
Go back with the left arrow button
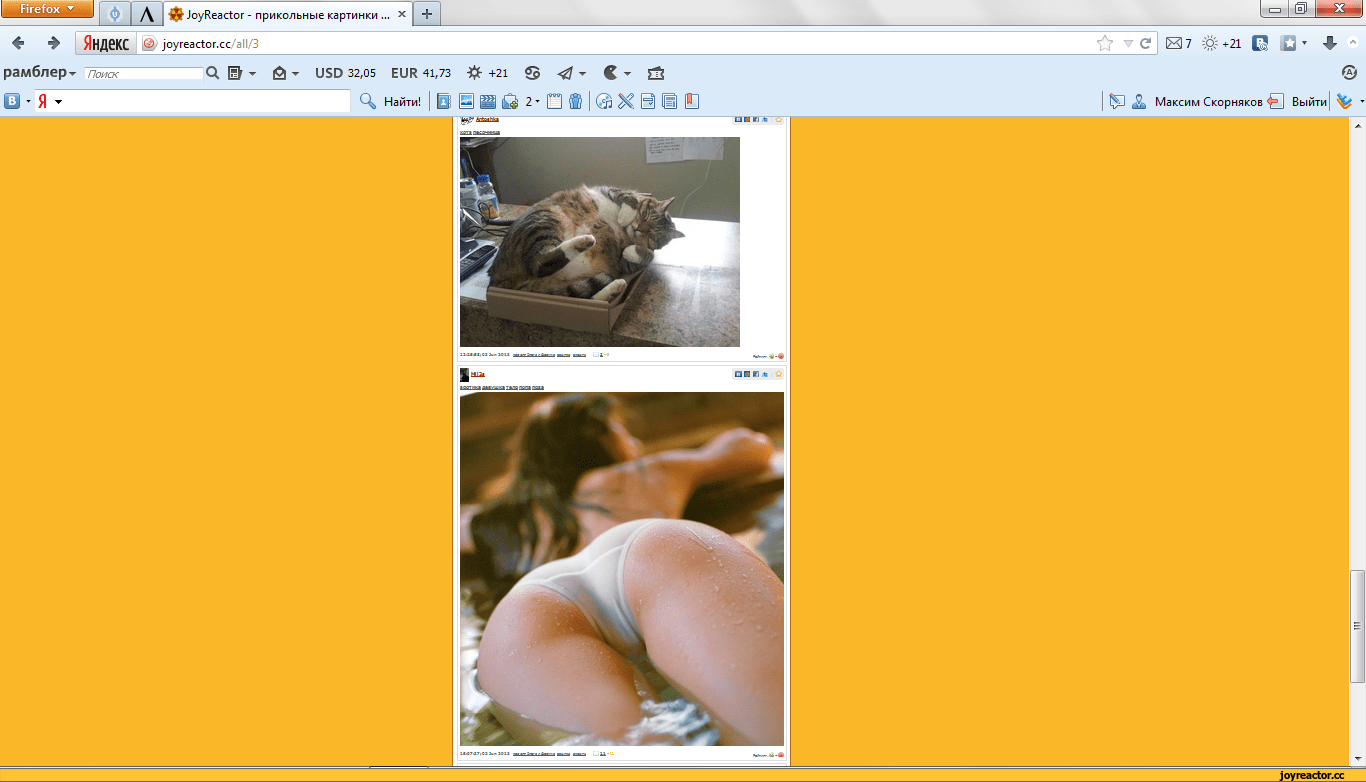pyautogui.click(x=18, y=43)
